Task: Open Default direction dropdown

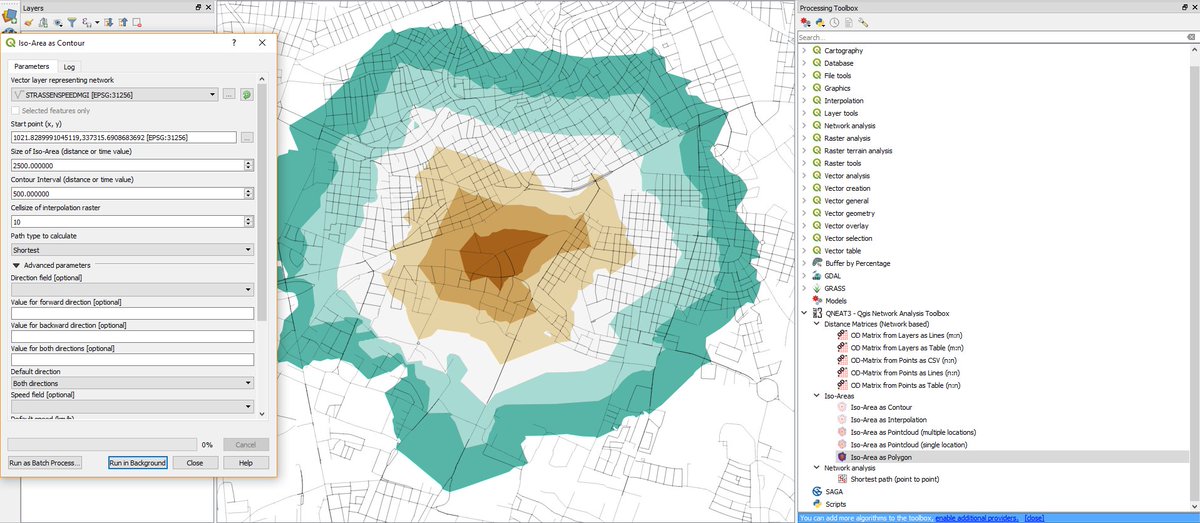Action: [130, 383]
